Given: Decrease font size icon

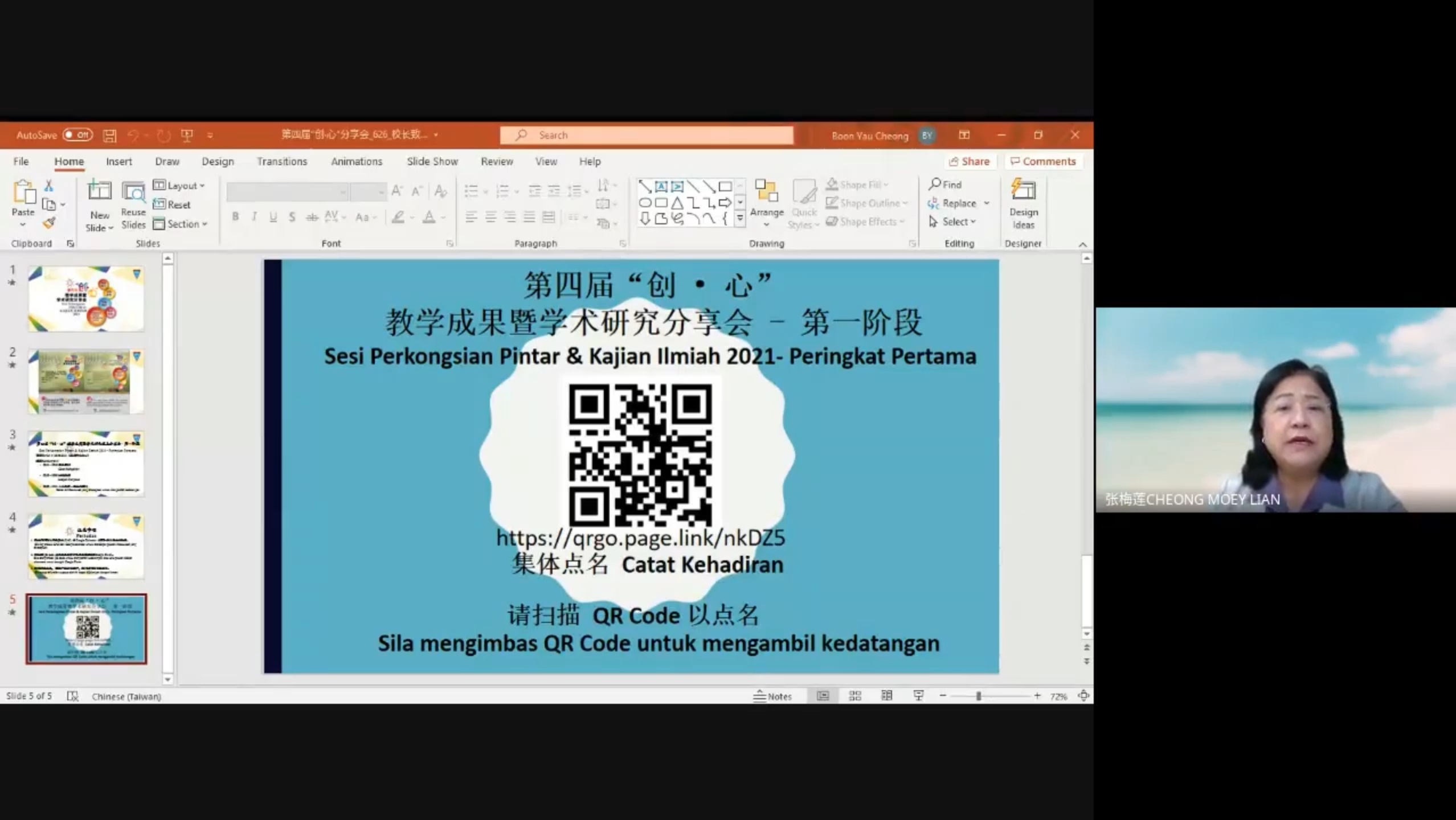Looking at the screenshot, I should (x=417, y=191).
